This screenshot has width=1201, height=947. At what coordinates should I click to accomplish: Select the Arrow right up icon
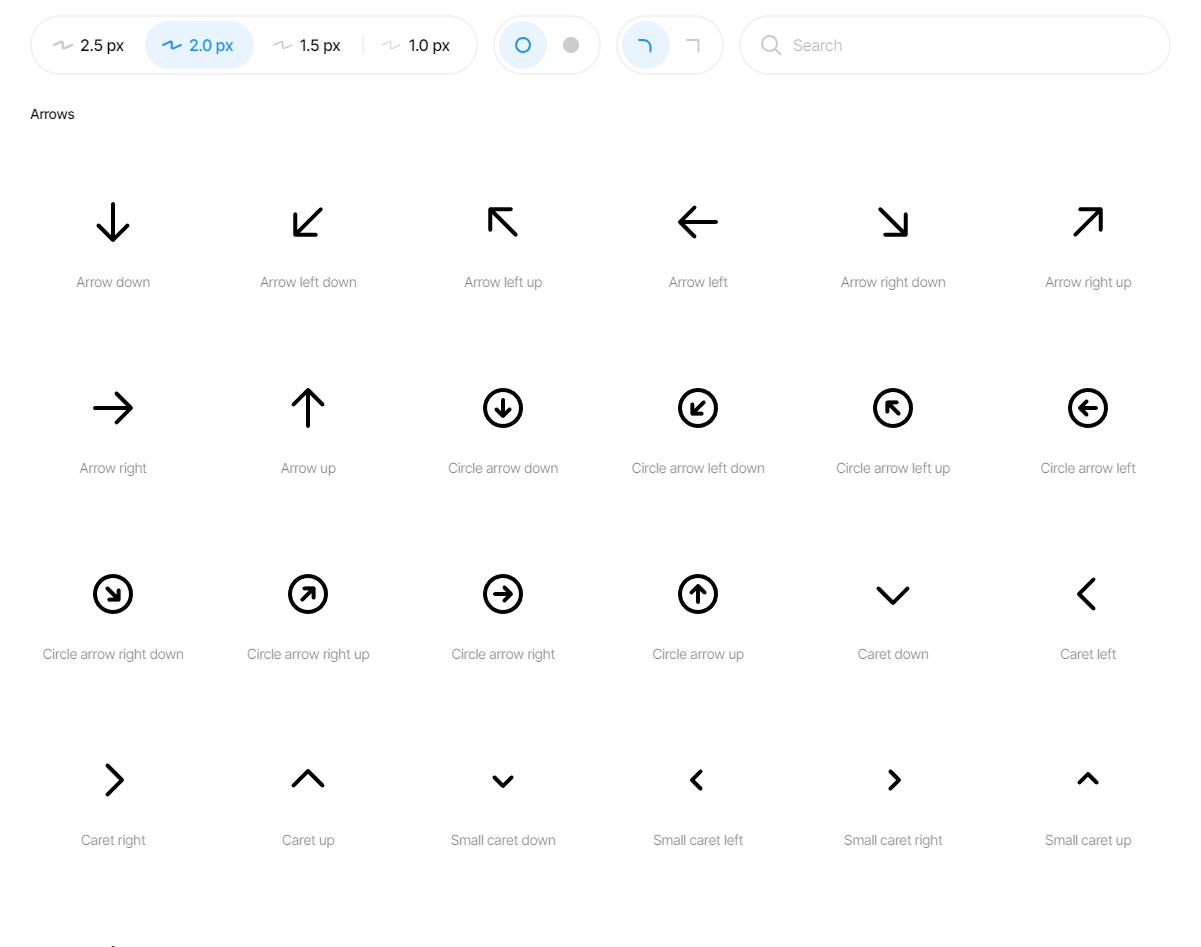(x=1088, y=222)
